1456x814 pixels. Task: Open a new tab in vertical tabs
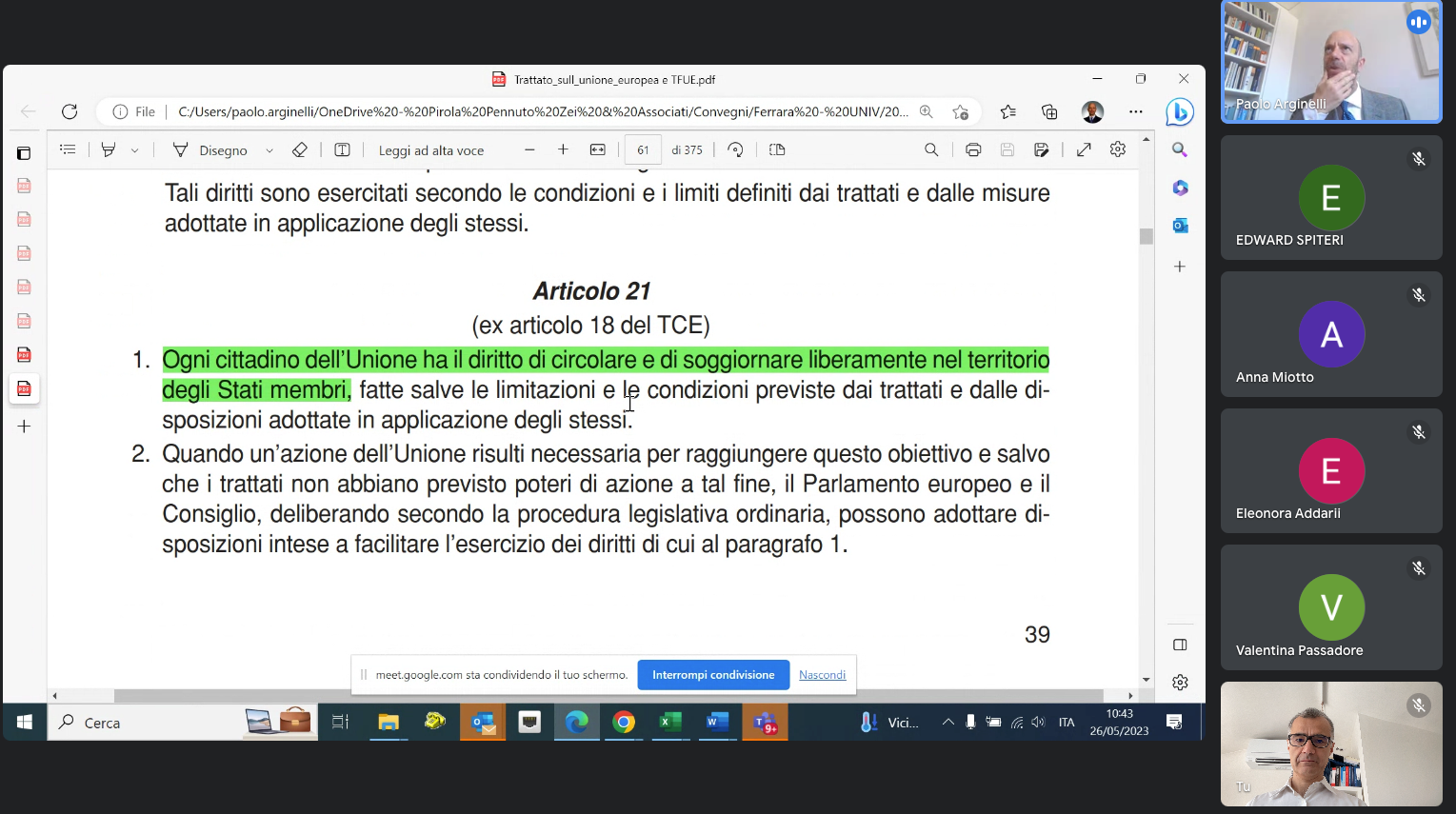point(24,427)
